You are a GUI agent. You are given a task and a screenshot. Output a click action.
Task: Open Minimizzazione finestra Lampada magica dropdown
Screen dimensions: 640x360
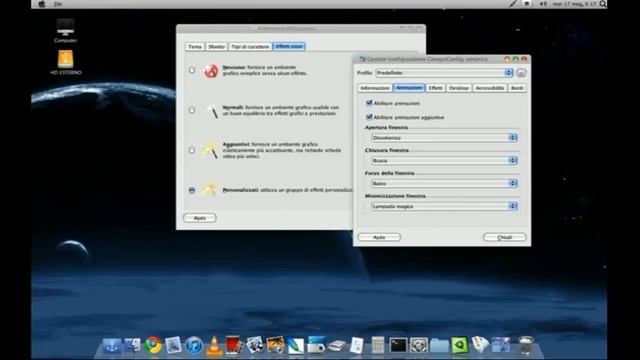pyautogui.click(x=444, y=207)
